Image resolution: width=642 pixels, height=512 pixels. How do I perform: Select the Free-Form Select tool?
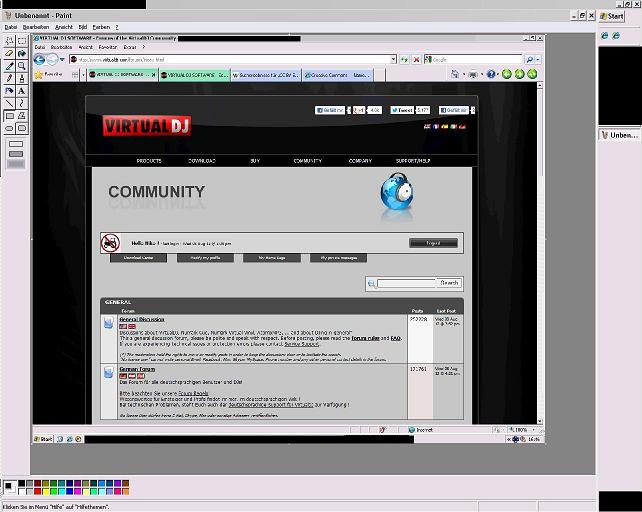pos(9,41)
